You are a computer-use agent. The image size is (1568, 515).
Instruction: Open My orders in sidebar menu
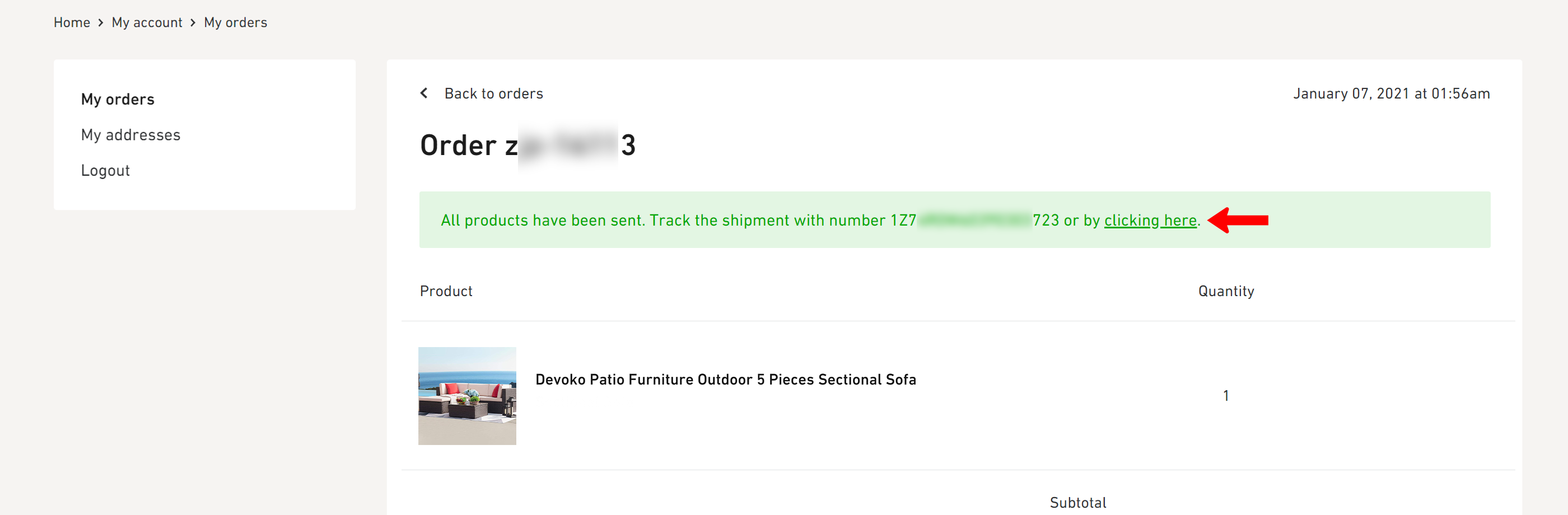click(x=118, y=99)
